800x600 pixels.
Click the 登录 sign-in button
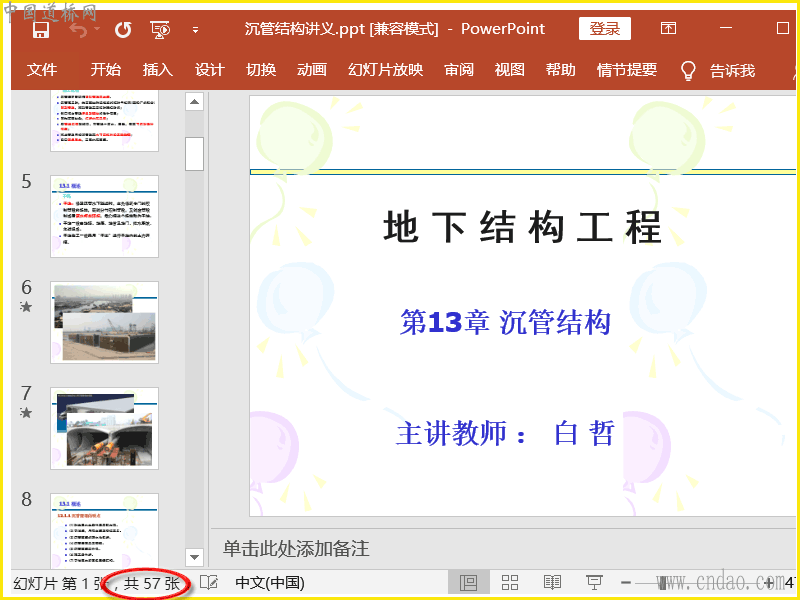[605, 29]
